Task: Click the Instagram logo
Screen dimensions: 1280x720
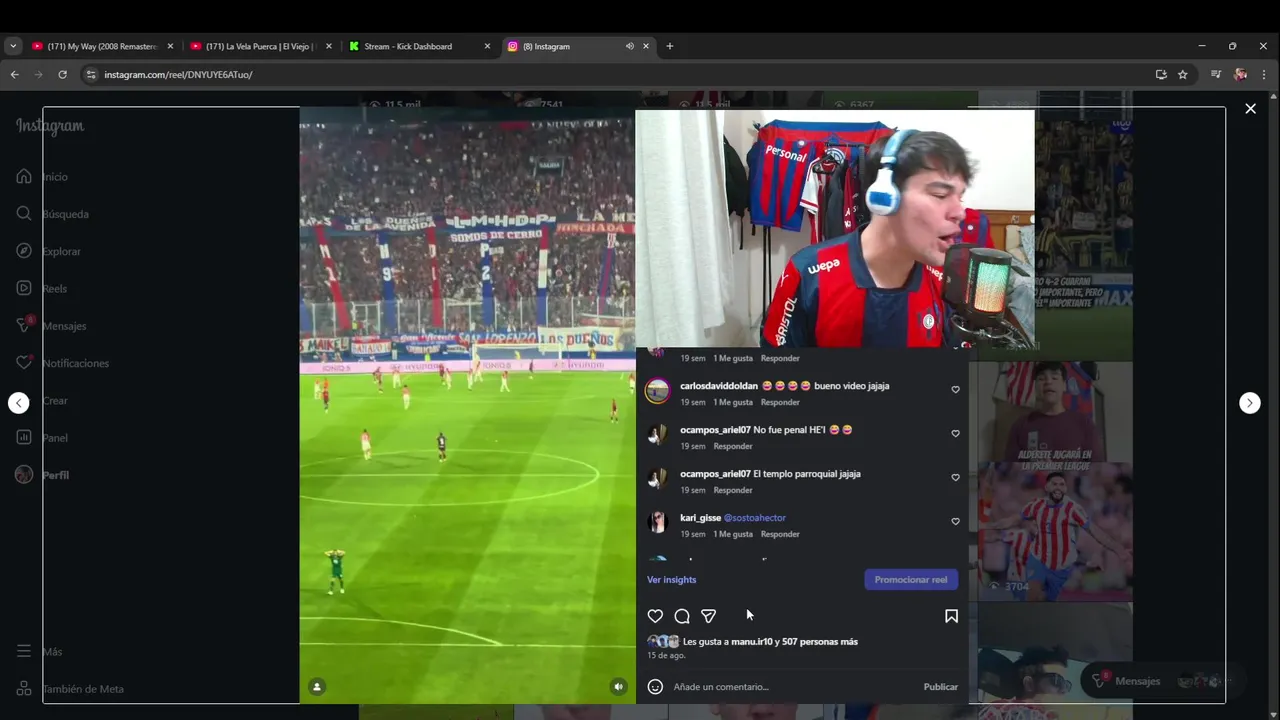Action: tap(50, 127)
